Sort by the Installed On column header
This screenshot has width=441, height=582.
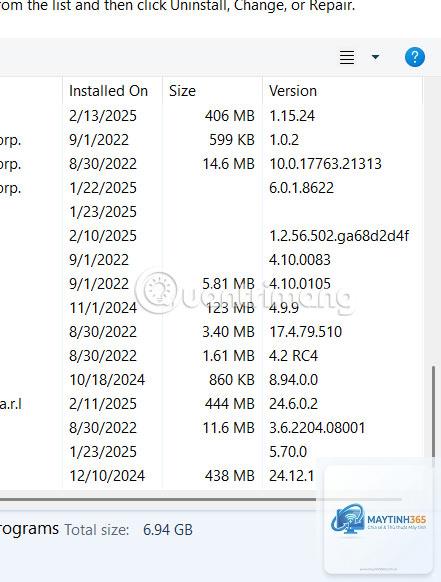108,91
